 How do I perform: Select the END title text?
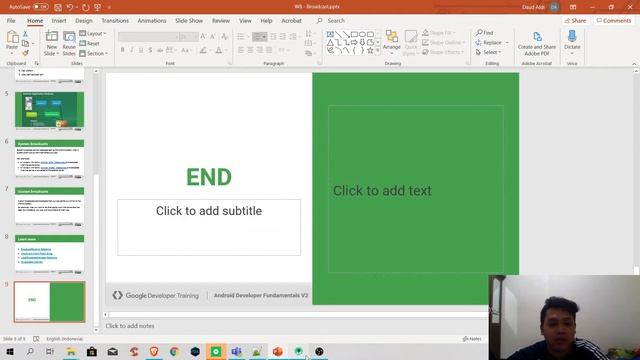209,177
